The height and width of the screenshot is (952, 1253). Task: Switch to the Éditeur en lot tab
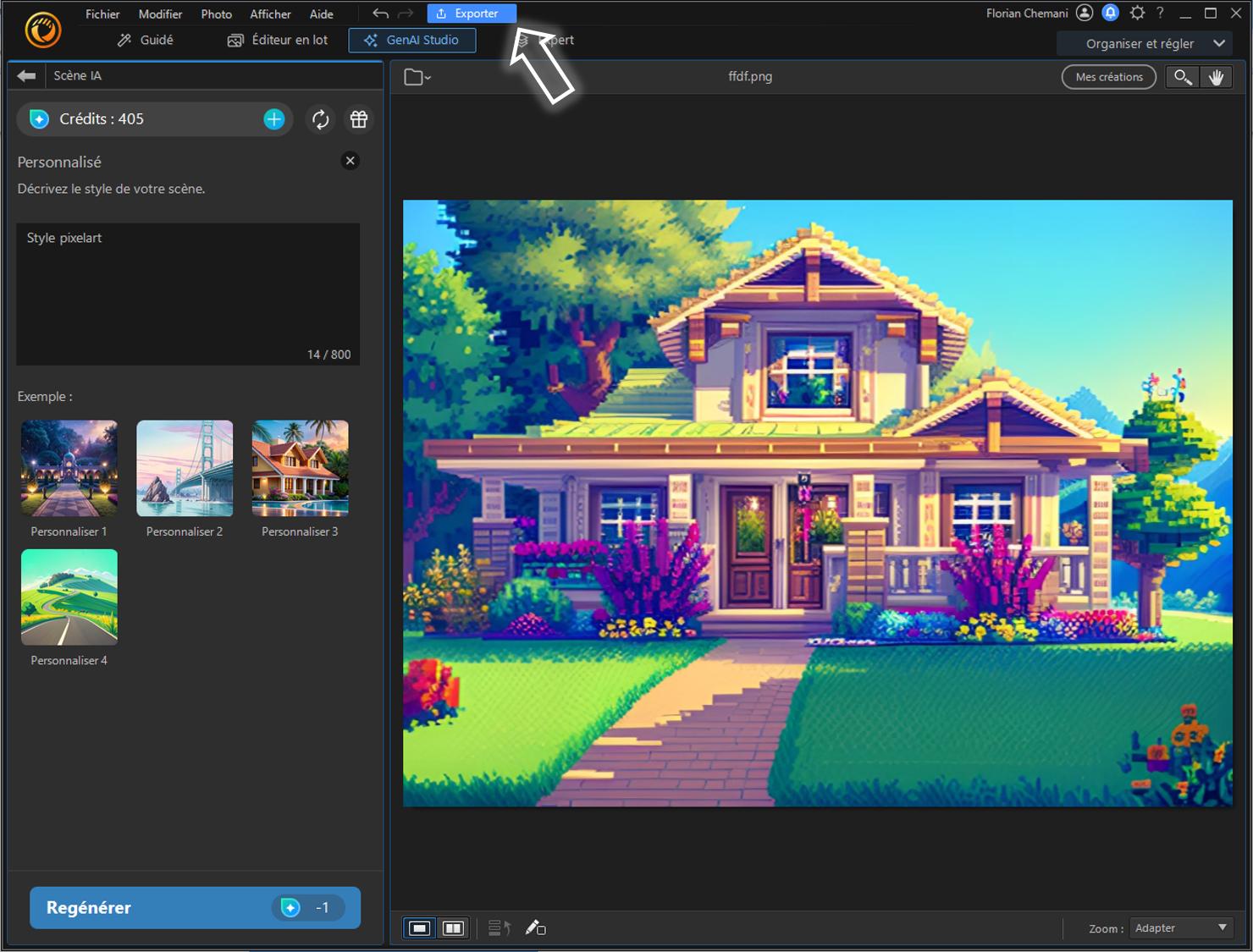(x=278, y=40)
